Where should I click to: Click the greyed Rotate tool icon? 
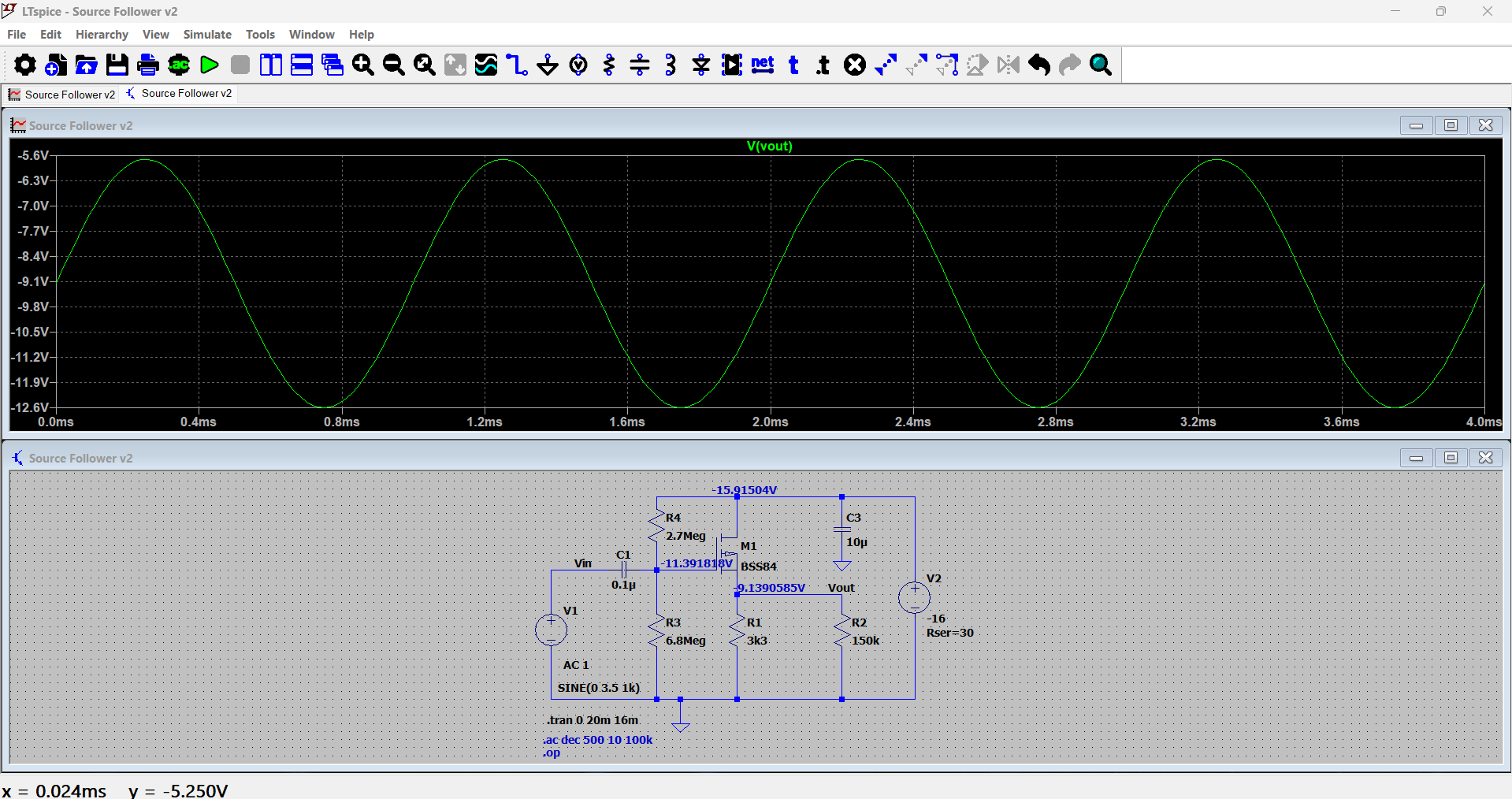(x=978, y=65)
